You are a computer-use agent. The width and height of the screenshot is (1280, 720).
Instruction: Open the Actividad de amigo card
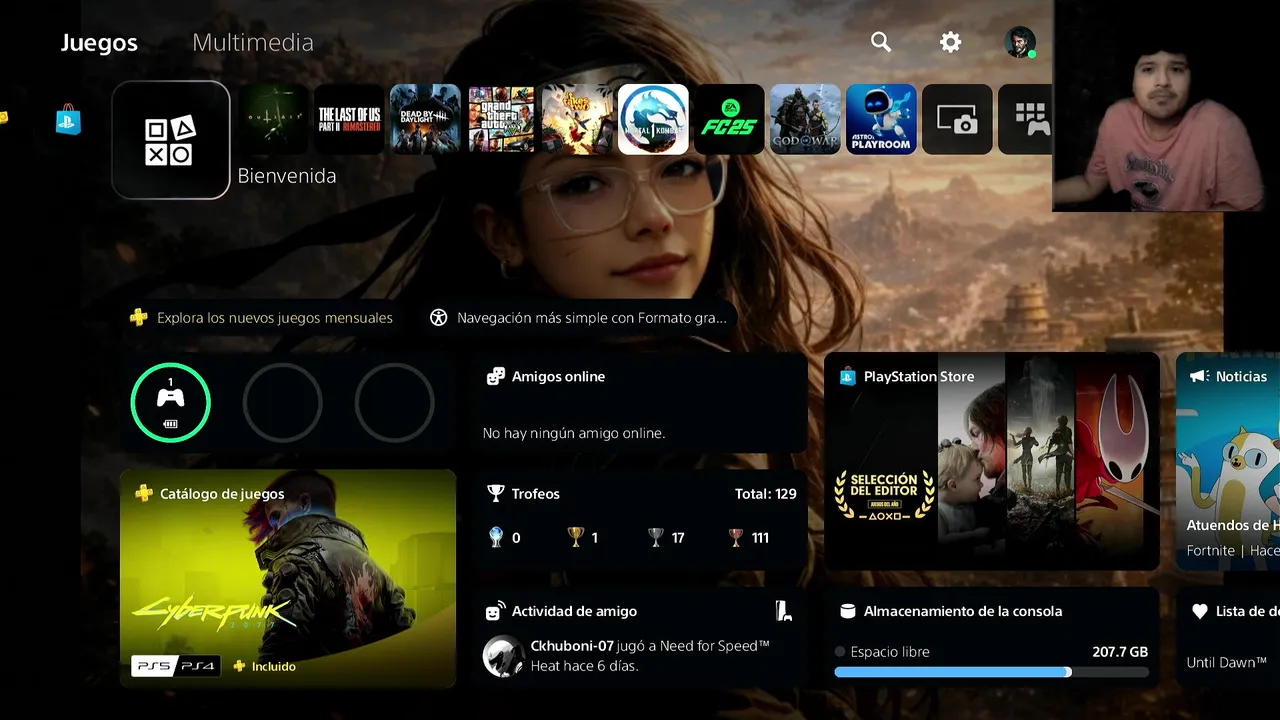(640, 638)
